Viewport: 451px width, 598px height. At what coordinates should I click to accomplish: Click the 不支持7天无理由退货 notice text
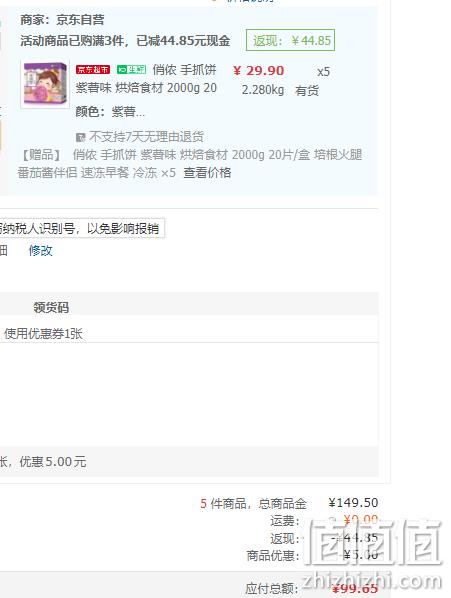[x=146, y=137]
